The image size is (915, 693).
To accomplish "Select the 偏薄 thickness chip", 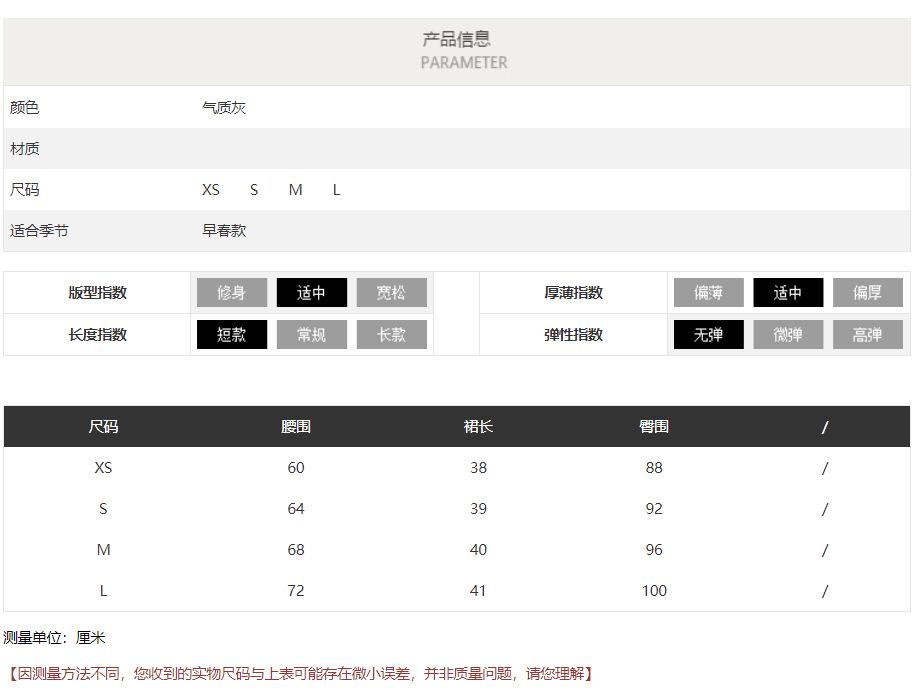I will click(708, 293).
